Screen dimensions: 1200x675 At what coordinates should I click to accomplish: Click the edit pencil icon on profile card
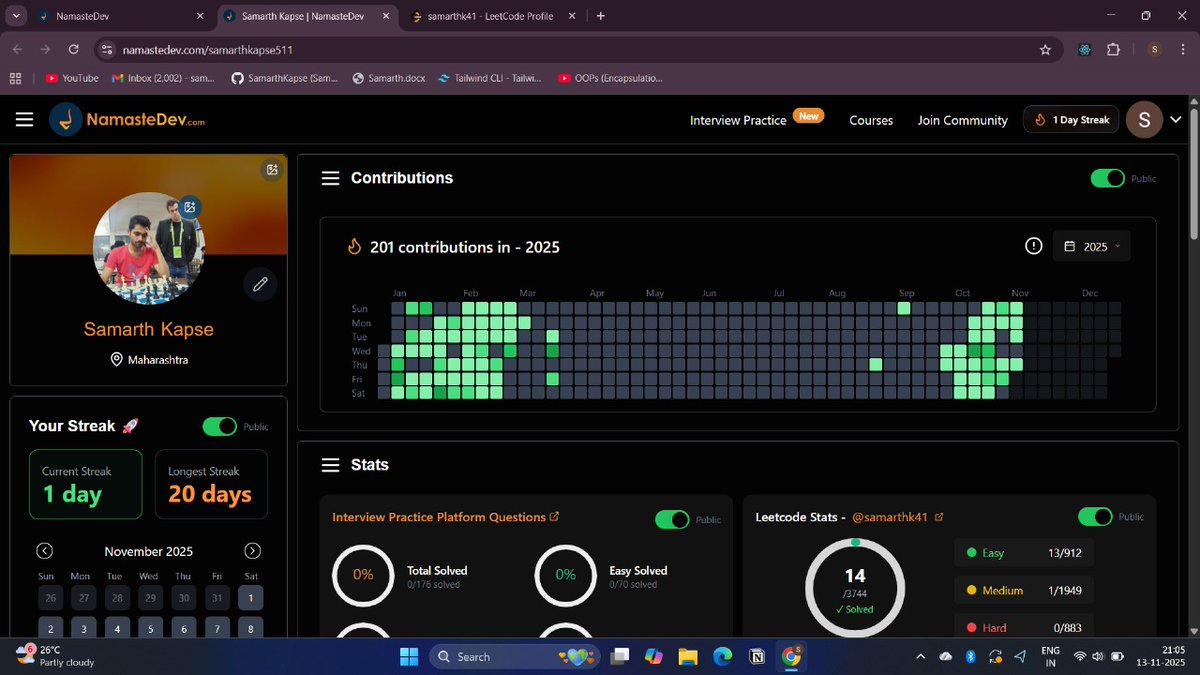pos(260,284)
